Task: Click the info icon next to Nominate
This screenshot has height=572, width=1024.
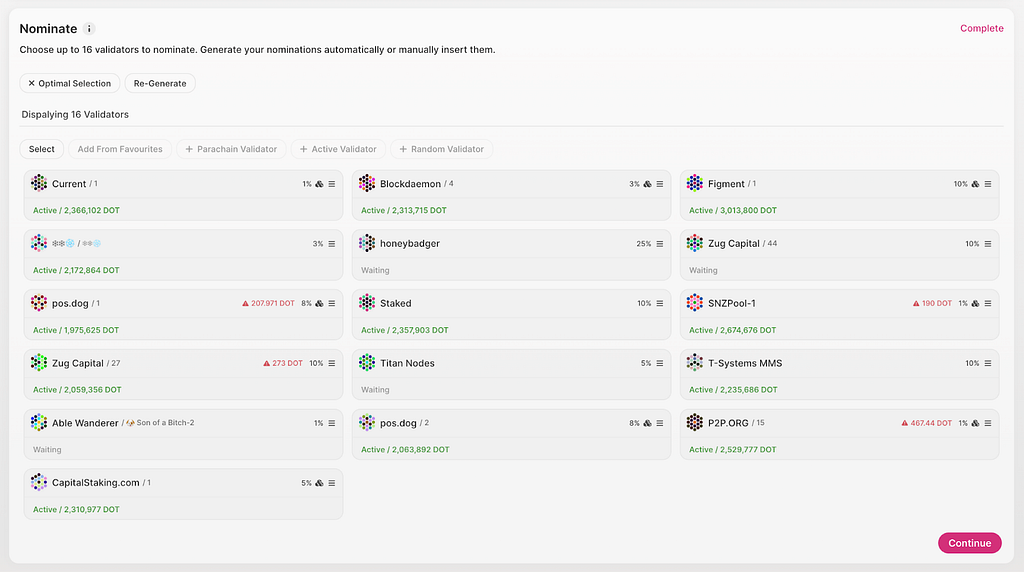Action: [x=89, y=29]
